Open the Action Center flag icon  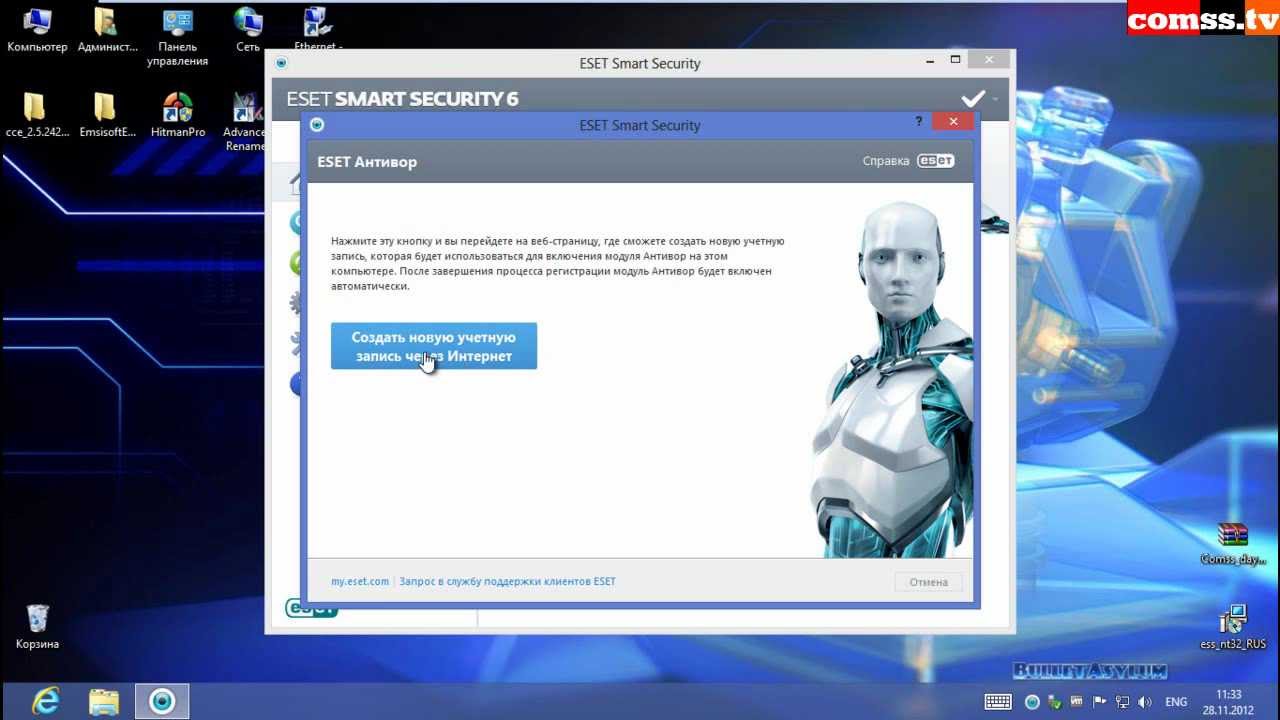pos(1100,702)
